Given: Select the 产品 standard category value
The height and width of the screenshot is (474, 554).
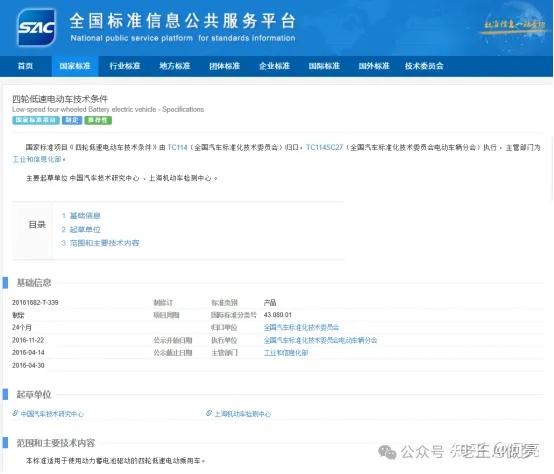Looking at the screenshot, I should [x=270, y=302].
